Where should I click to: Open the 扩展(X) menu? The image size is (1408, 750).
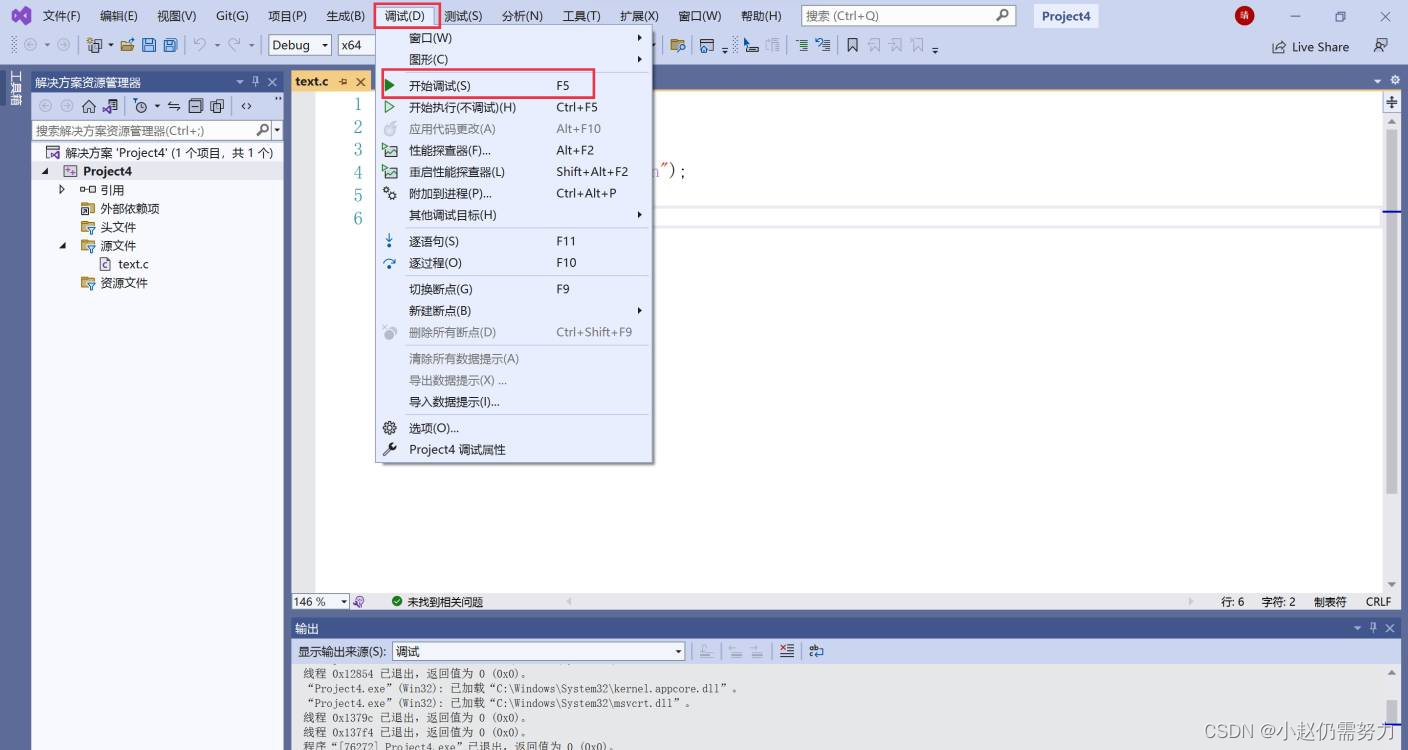coord(639,16)
